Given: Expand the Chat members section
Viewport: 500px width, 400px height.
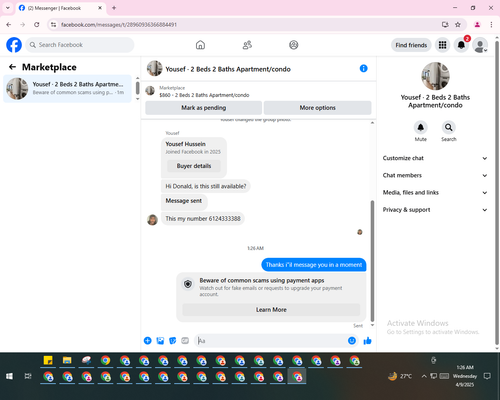Looking at the screenshot, I should [435, 175].
